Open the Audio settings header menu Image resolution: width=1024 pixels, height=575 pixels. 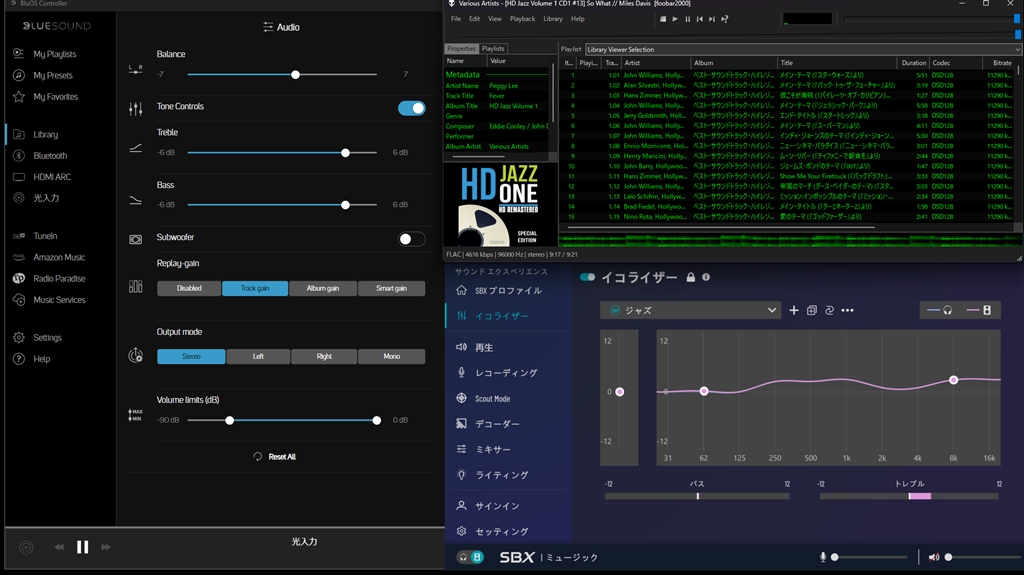pos(281,27)
